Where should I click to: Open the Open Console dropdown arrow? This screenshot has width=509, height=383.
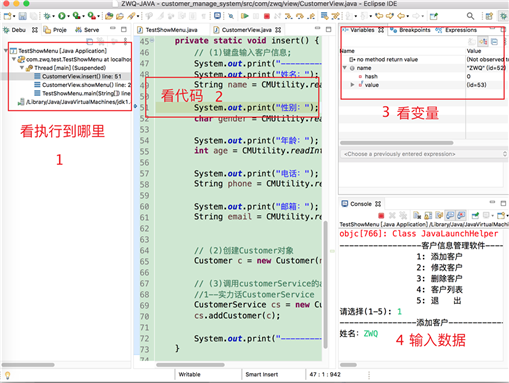[x=507, y=216]
